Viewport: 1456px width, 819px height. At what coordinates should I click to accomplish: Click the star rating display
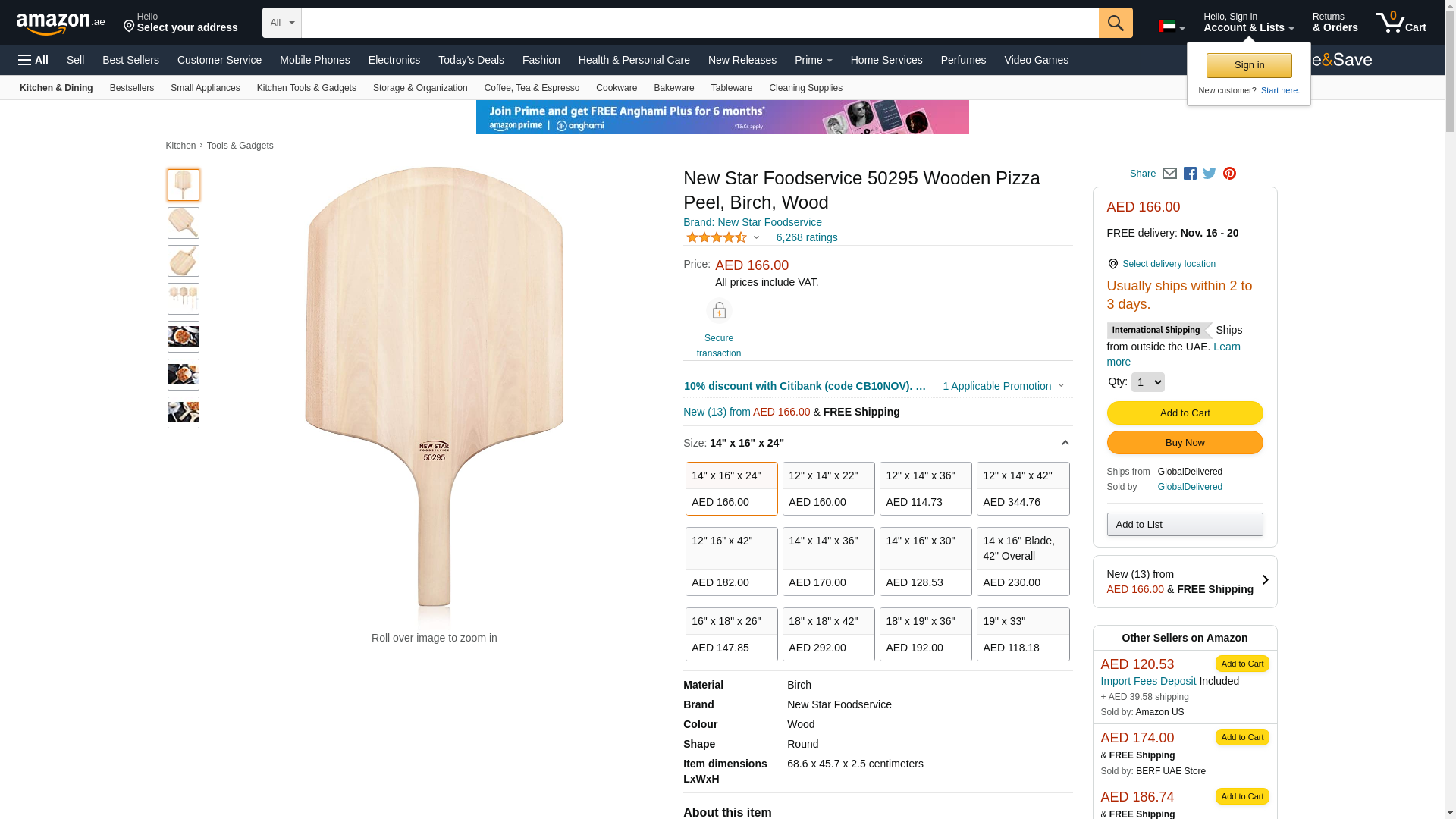point(717,237)
